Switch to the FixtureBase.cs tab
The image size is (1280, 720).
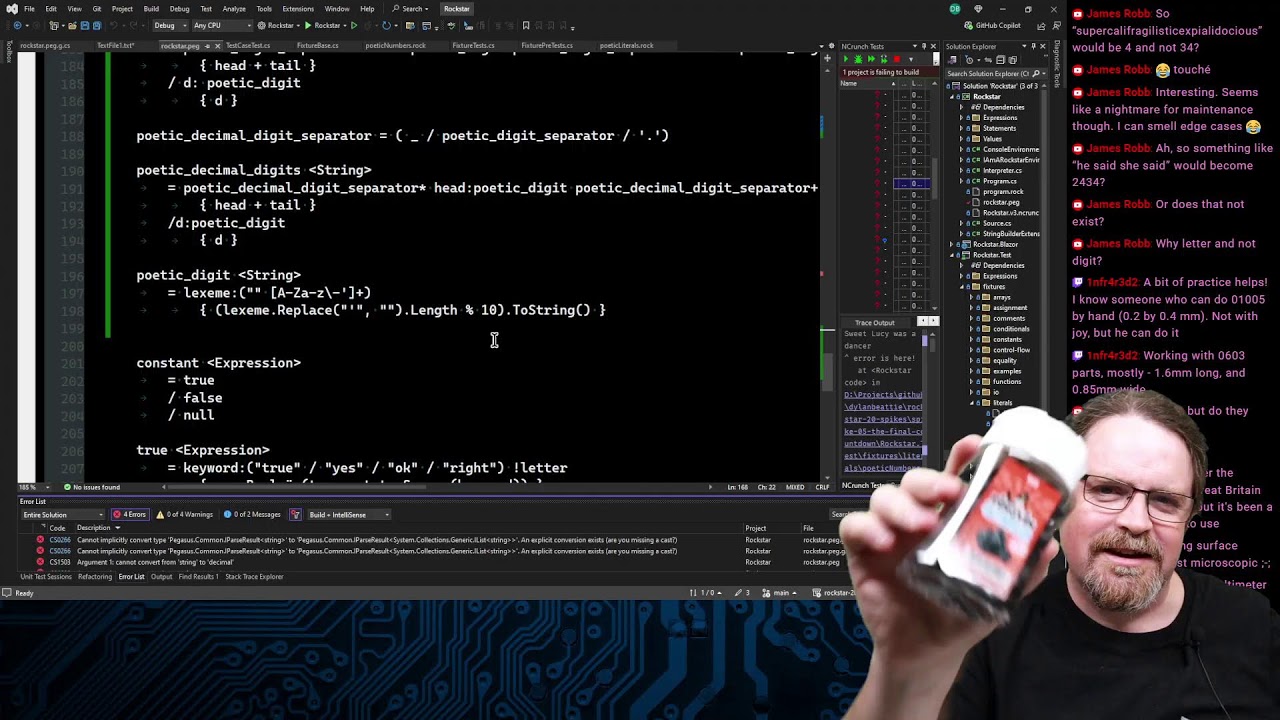pyautogui.click(x=317, y=45)
